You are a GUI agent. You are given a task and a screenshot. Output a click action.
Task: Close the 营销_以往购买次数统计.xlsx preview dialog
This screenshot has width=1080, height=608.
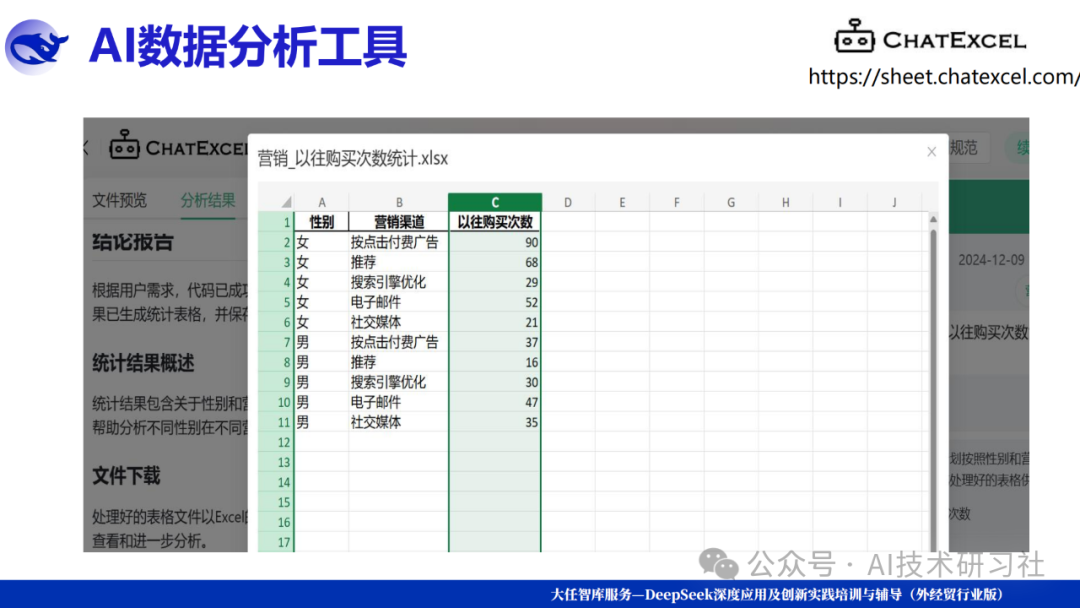tap(931, 152)
